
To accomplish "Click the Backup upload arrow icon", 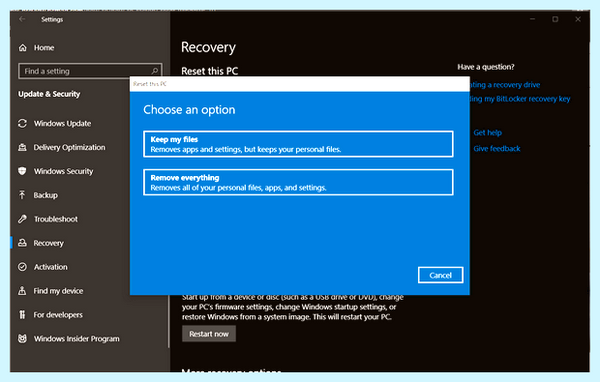I will 23,195.
